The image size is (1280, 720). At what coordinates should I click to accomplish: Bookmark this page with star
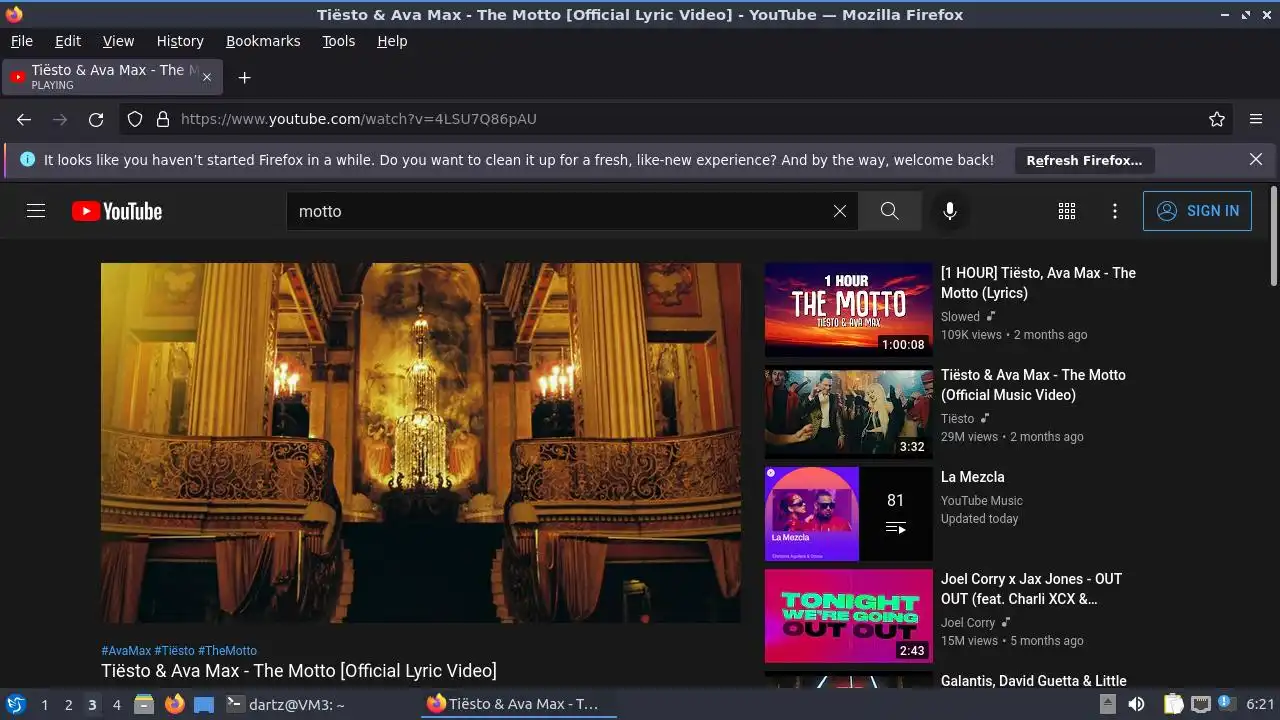coord(1217,119)
